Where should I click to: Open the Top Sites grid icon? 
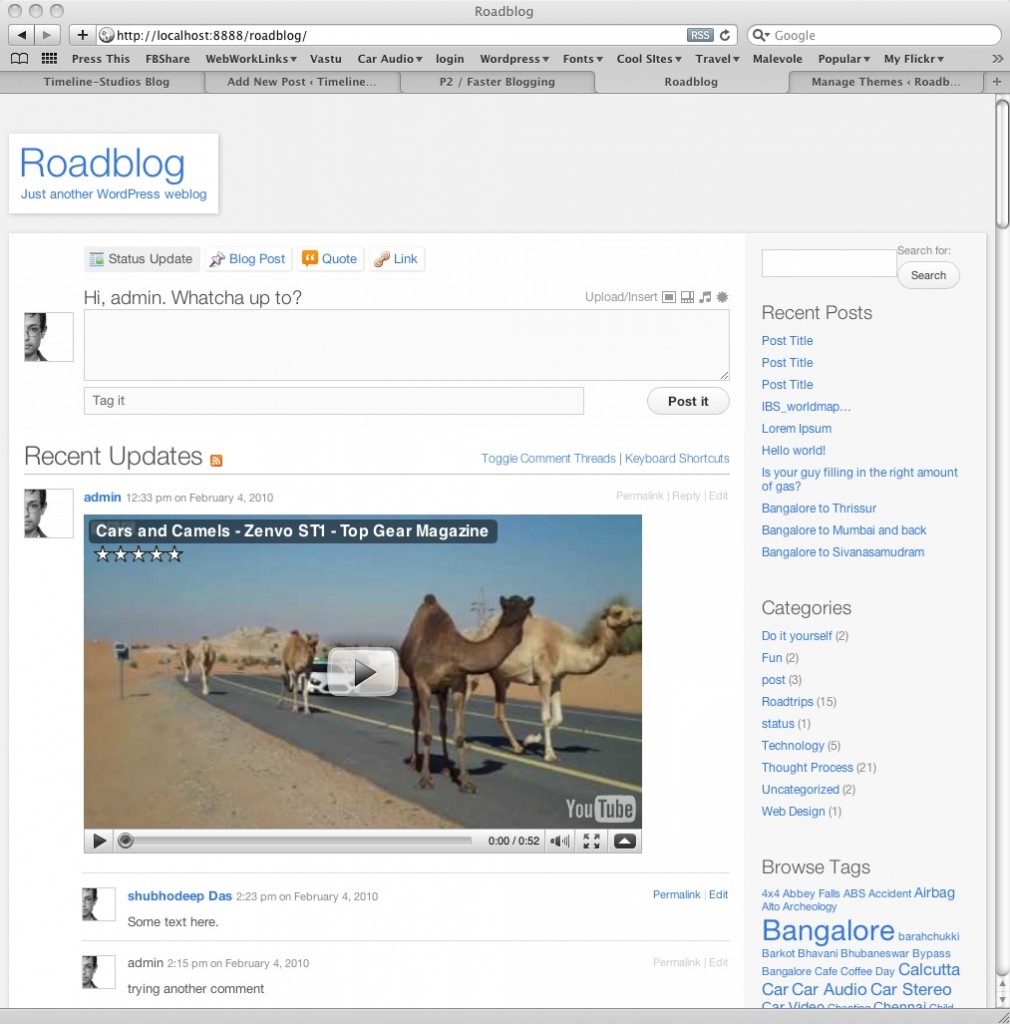[49, 59]
